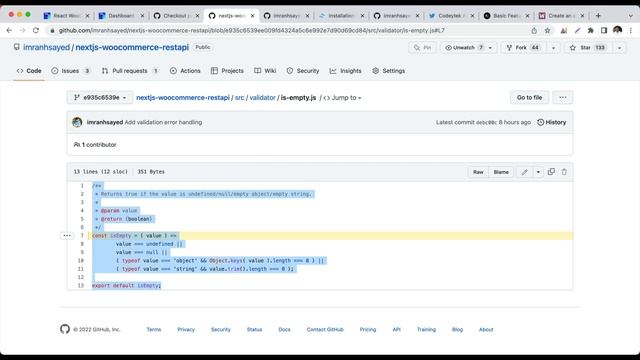Click the address bar URL field

click(x=286, y=30)
